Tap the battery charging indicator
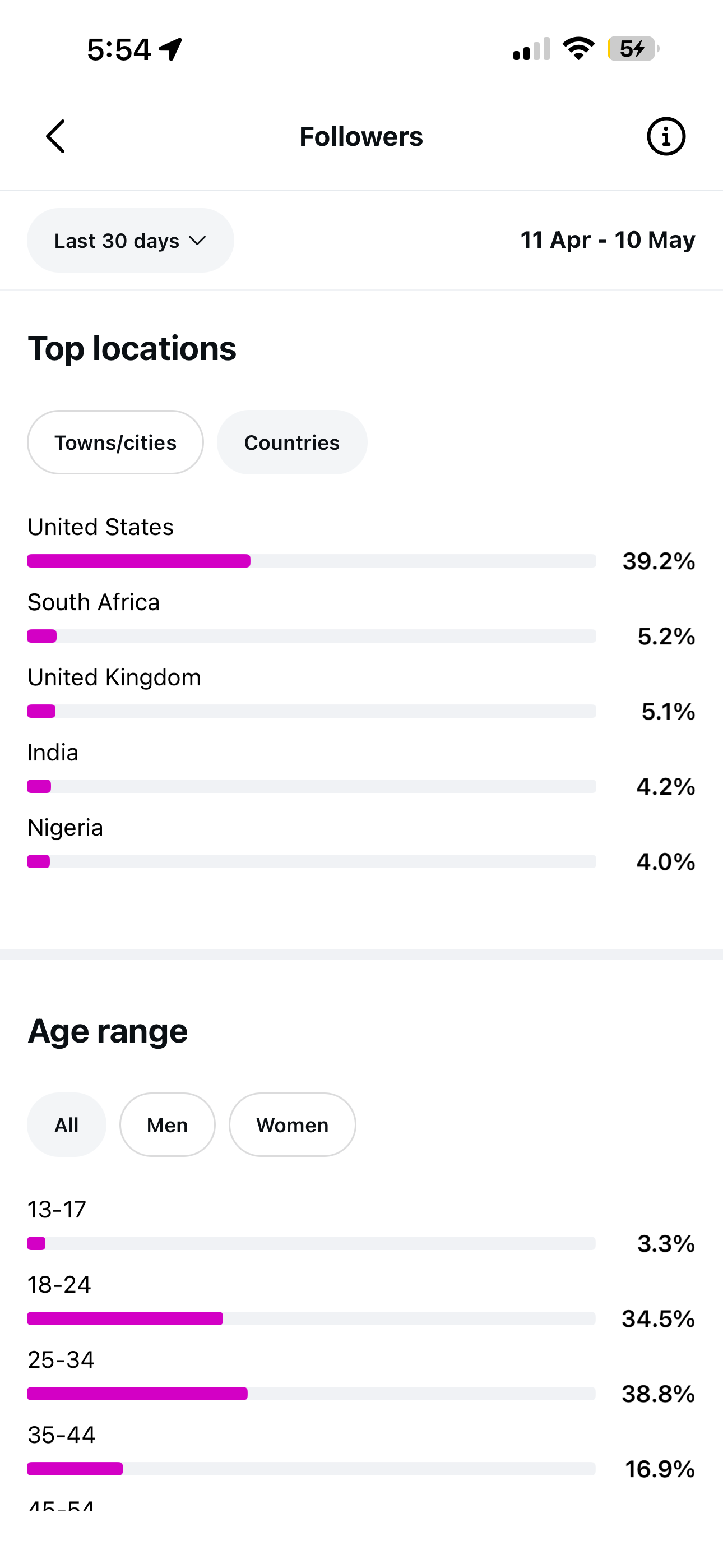 coord(633,49)
